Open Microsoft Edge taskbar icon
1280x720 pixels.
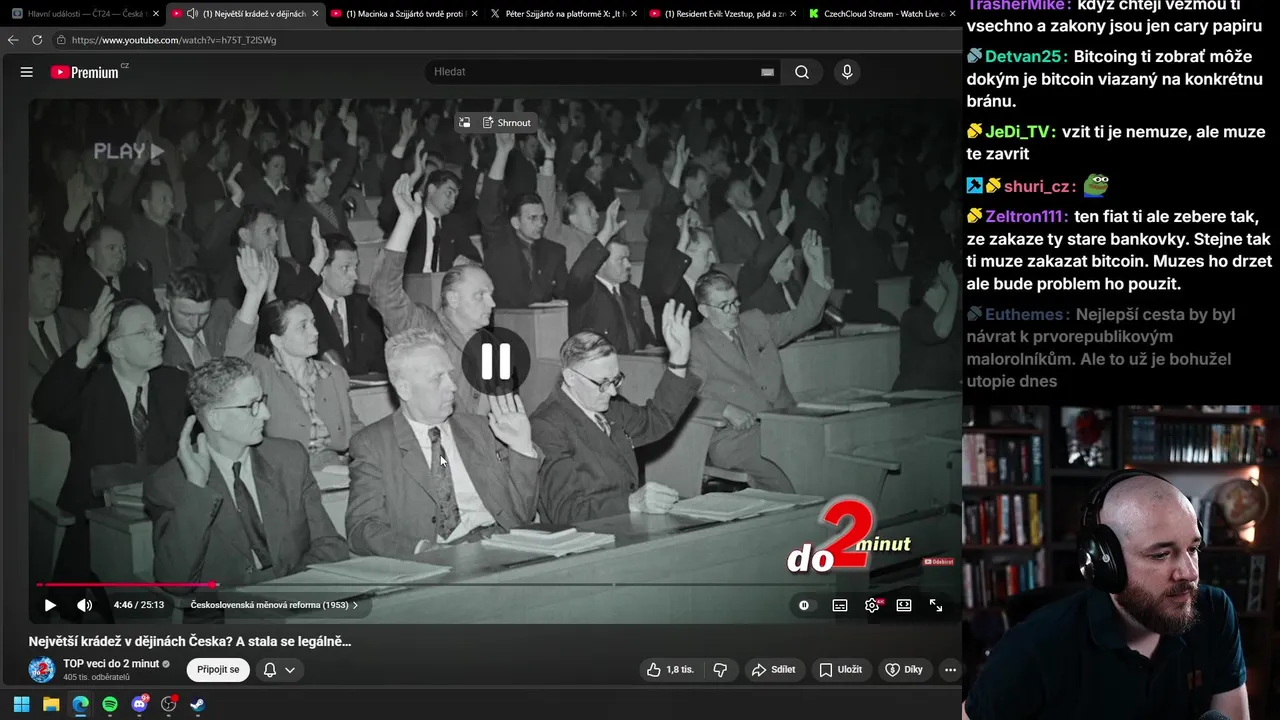[80, 704]
